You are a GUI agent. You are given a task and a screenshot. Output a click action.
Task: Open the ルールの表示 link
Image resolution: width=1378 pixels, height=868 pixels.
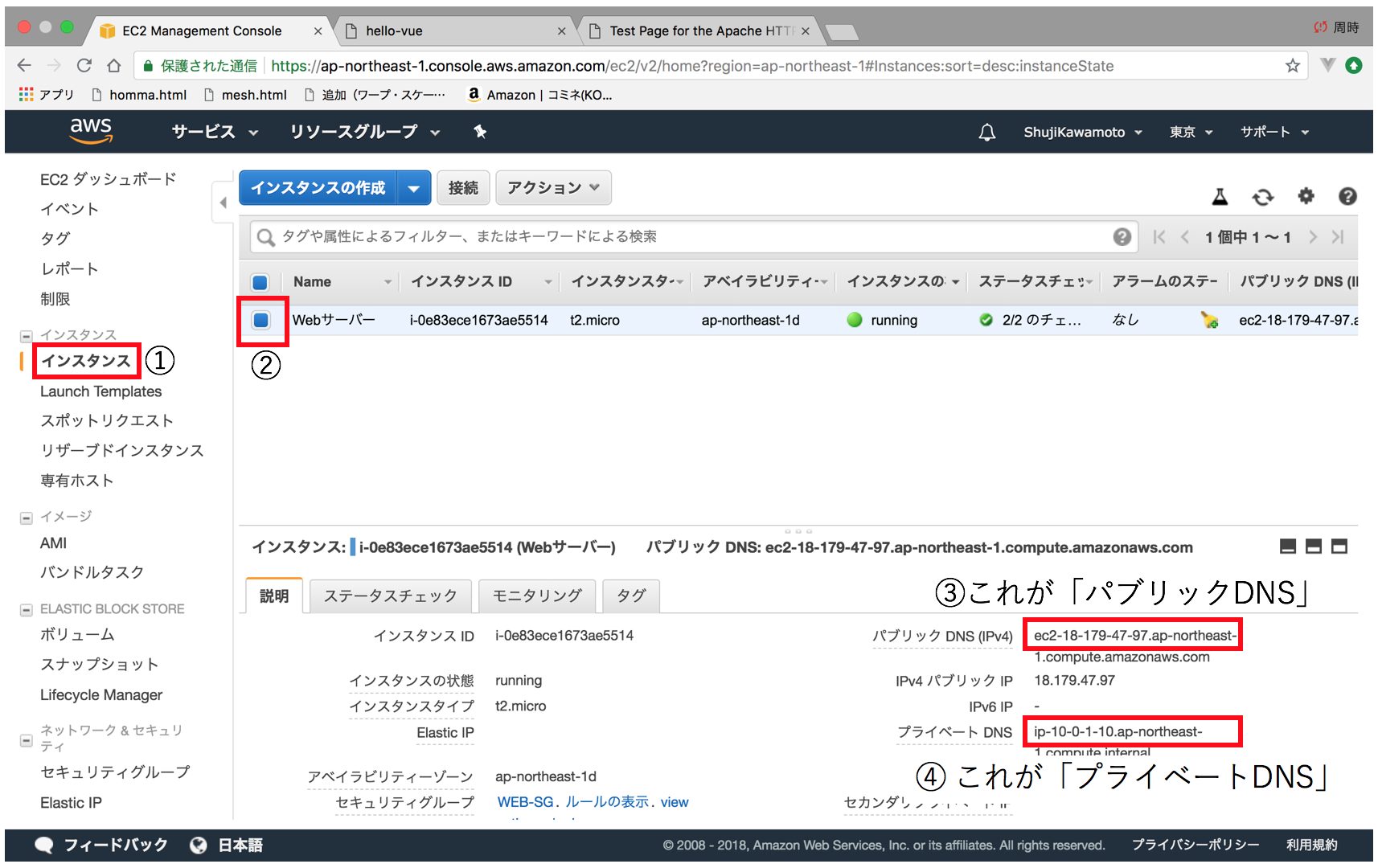click(607, 802)
